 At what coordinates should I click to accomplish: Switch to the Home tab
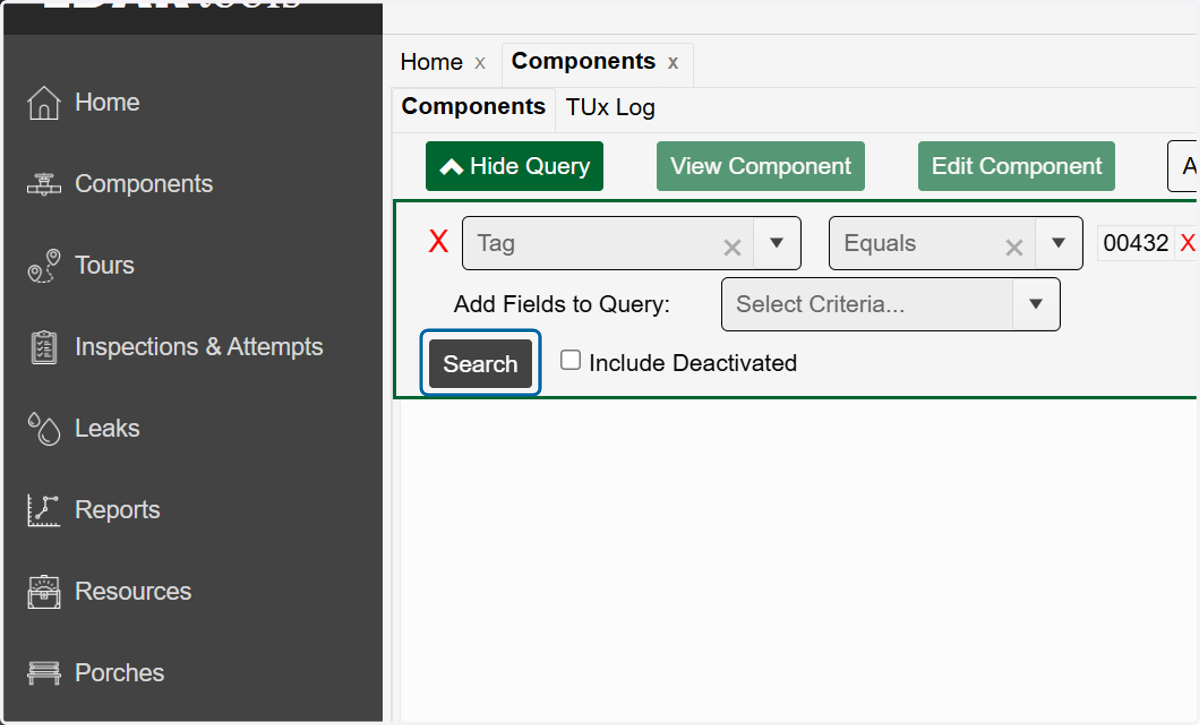point(431,62)
